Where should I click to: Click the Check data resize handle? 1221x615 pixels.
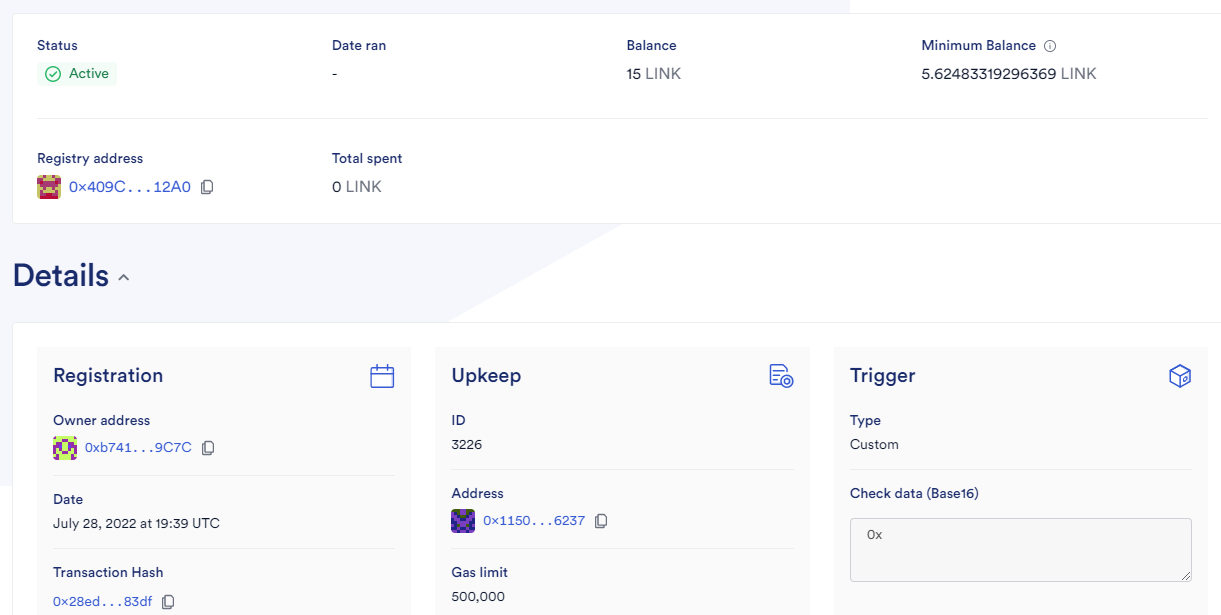1186,576
